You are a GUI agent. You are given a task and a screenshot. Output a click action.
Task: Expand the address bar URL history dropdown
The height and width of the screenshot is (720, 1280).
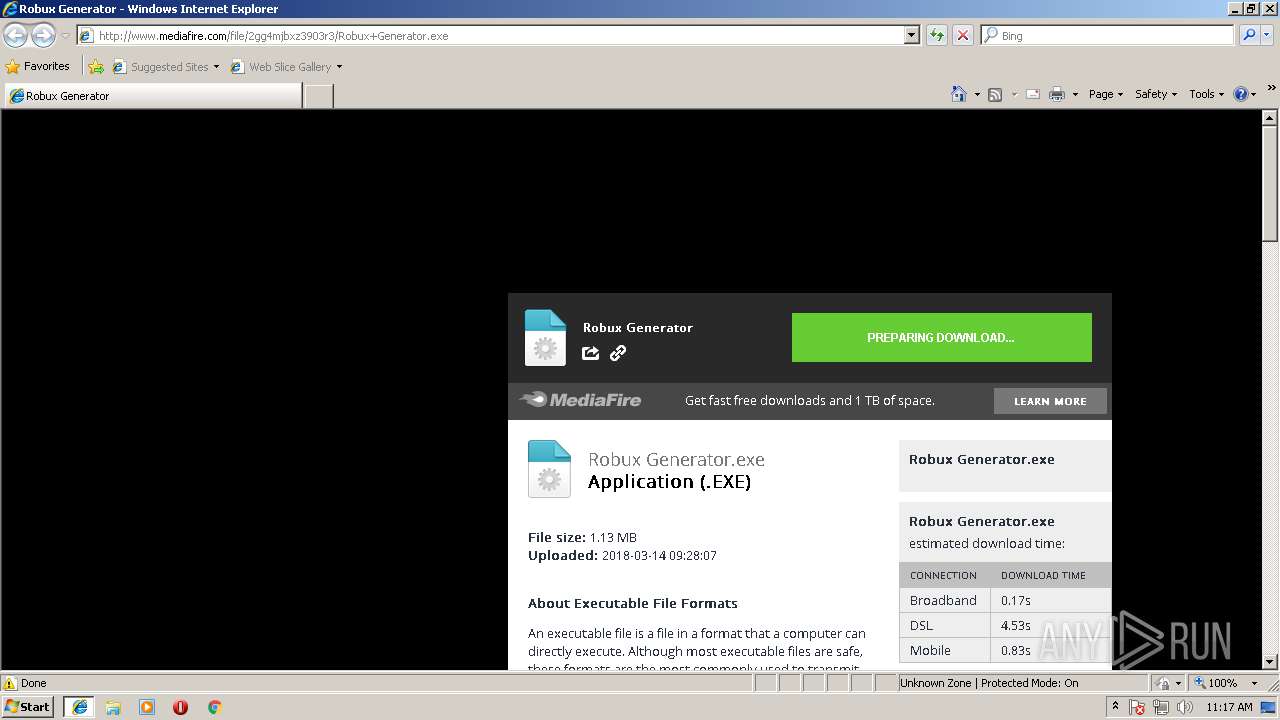click(911, 35)
